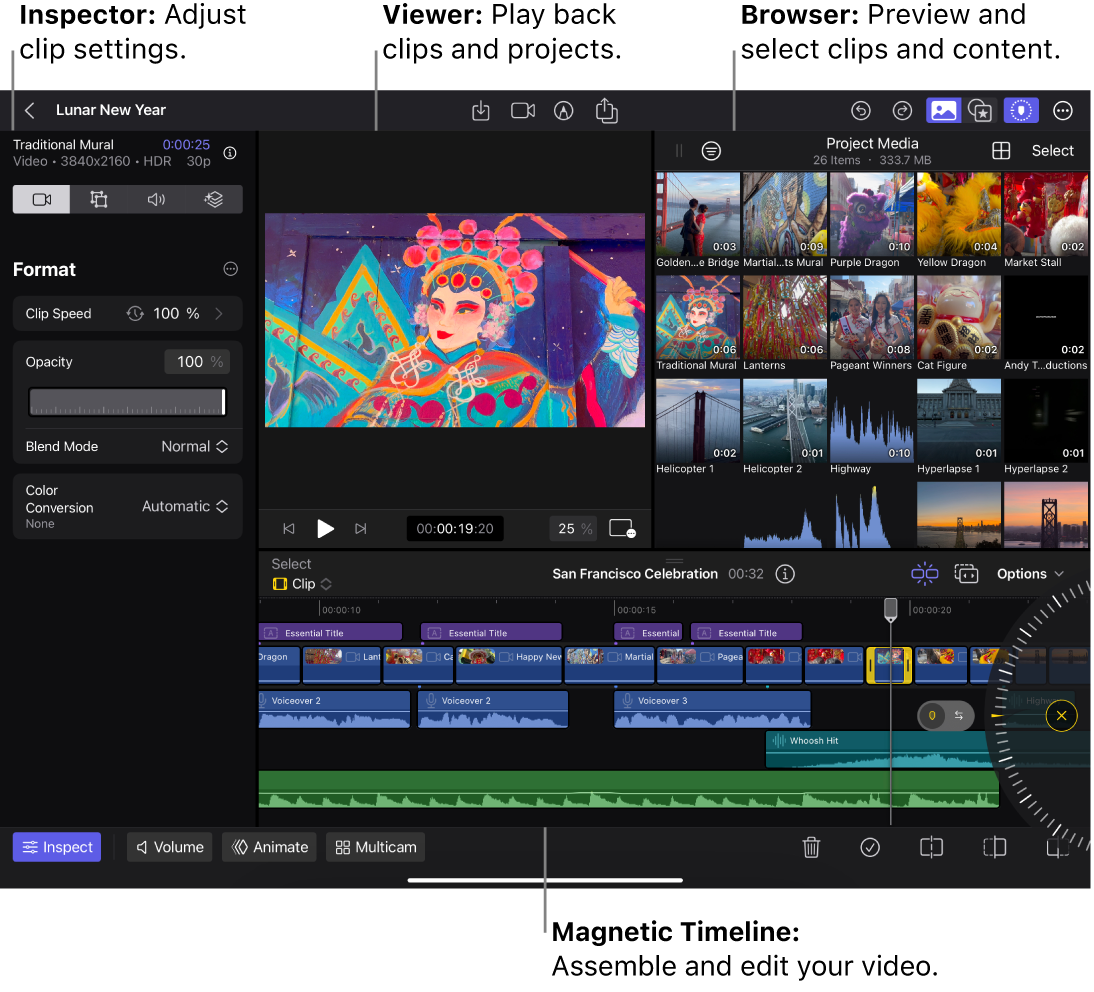
Task: Toggle the content browser photos icon
Action: pos(943,110)
